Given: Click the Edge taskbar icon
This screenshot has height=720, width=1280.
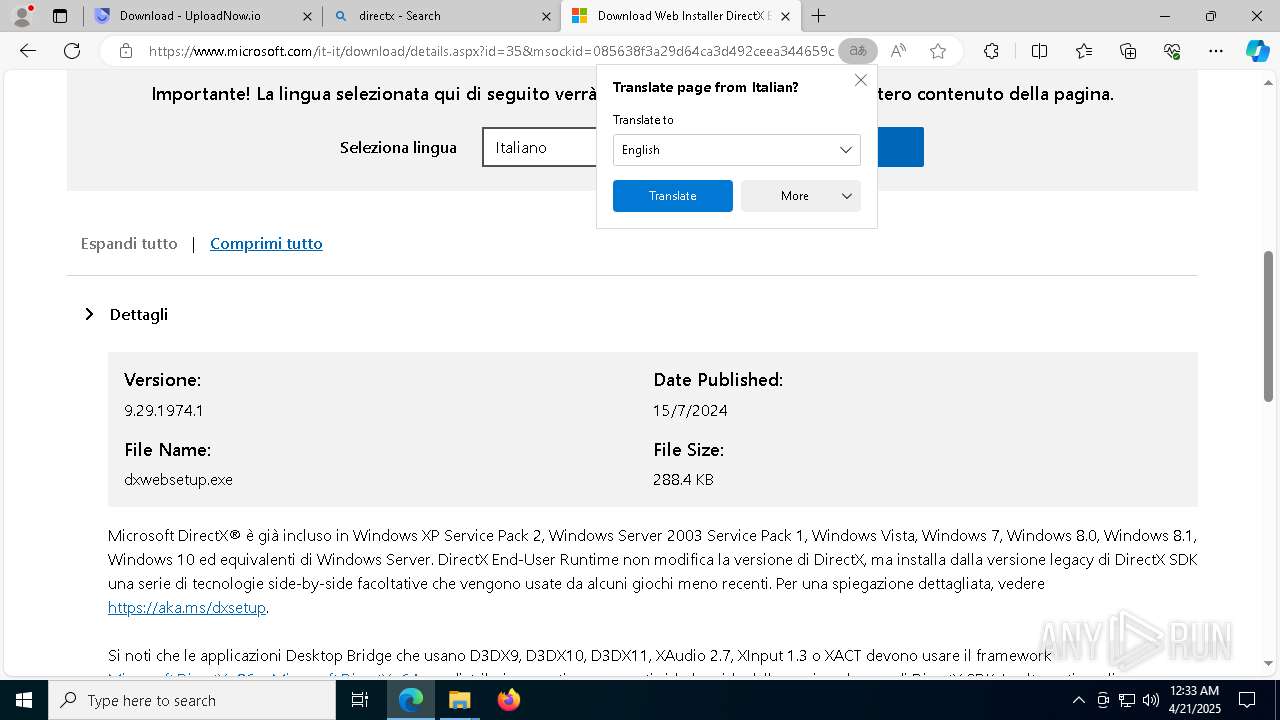Looking at the screenshot, I should point(411,700).
